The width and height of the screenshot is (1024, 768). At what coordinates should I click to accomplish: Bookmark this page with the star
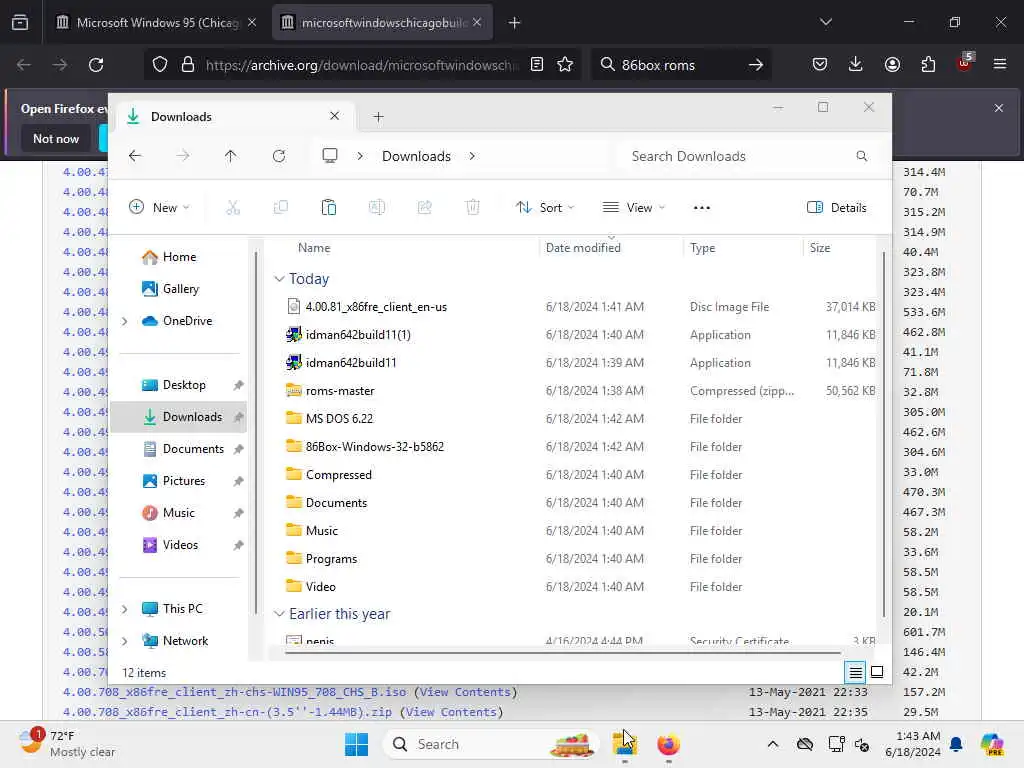(565, 65)
